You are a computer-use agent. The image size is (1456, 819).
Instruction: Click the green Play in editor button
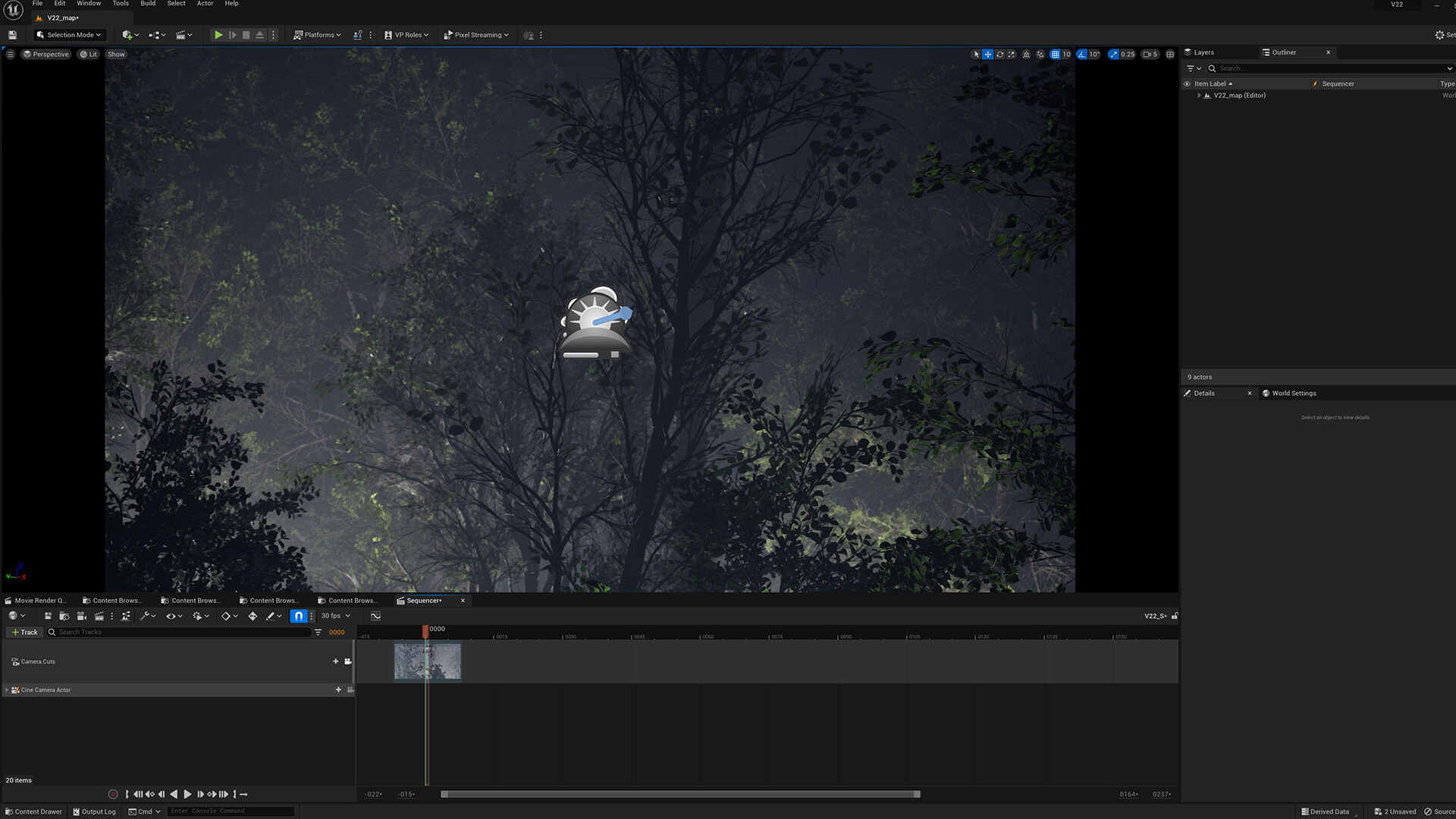[x=218, y=35]
